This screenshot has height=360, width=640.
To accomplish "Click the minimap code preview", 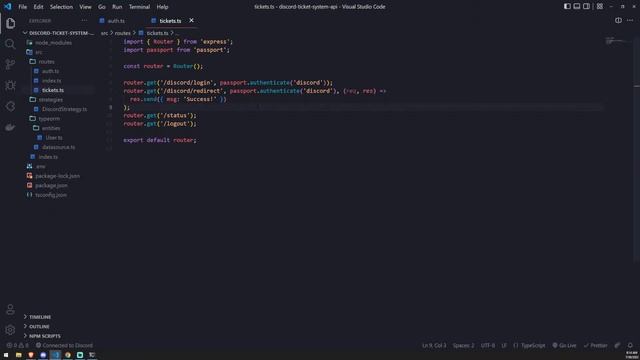I will pyautogui.click(x=616, y=41).
